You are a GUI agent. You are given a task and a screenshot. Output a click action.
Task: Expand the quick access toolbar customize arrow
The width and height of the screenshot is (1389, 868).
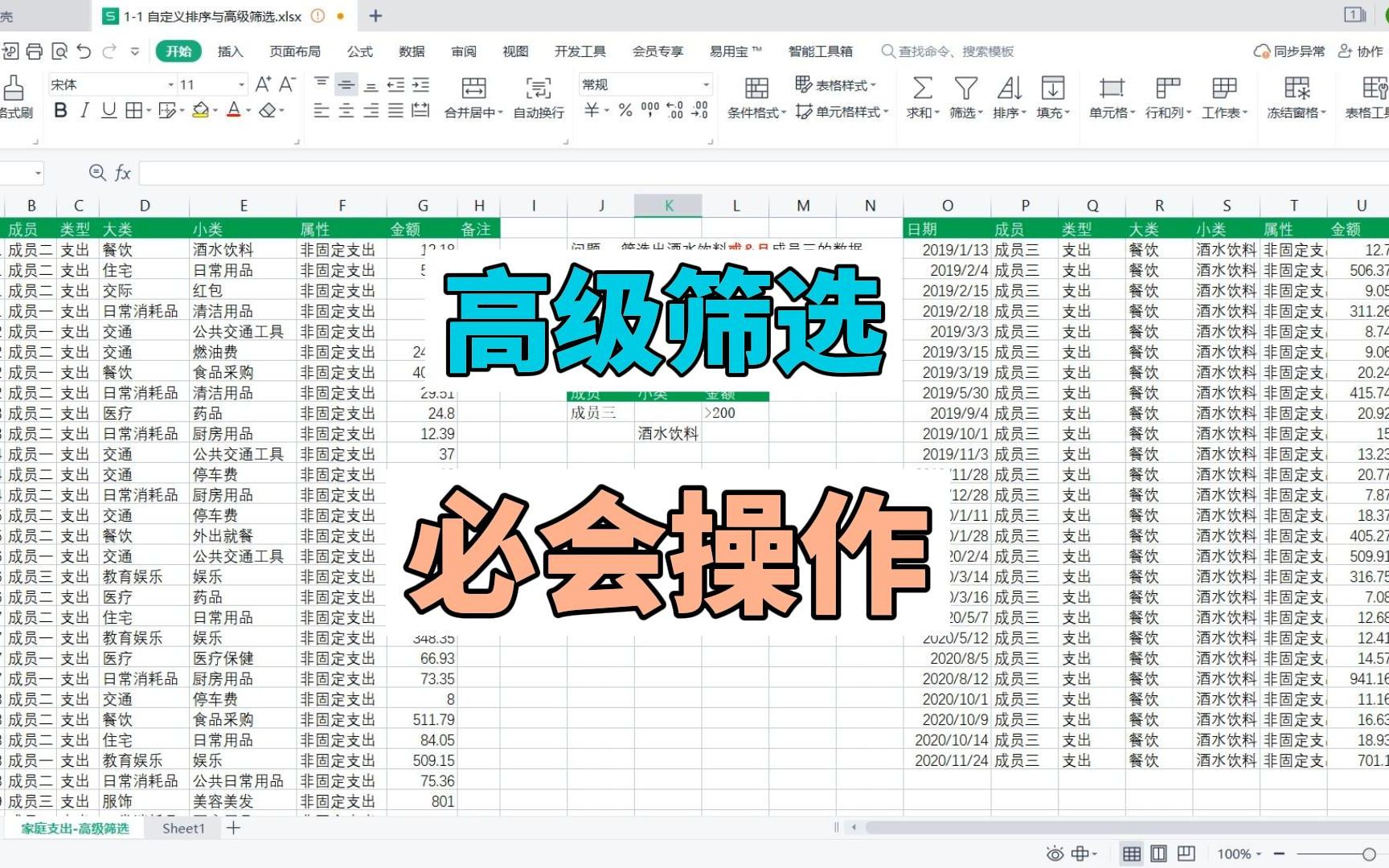pyautogui.click(x=135, y=51)
